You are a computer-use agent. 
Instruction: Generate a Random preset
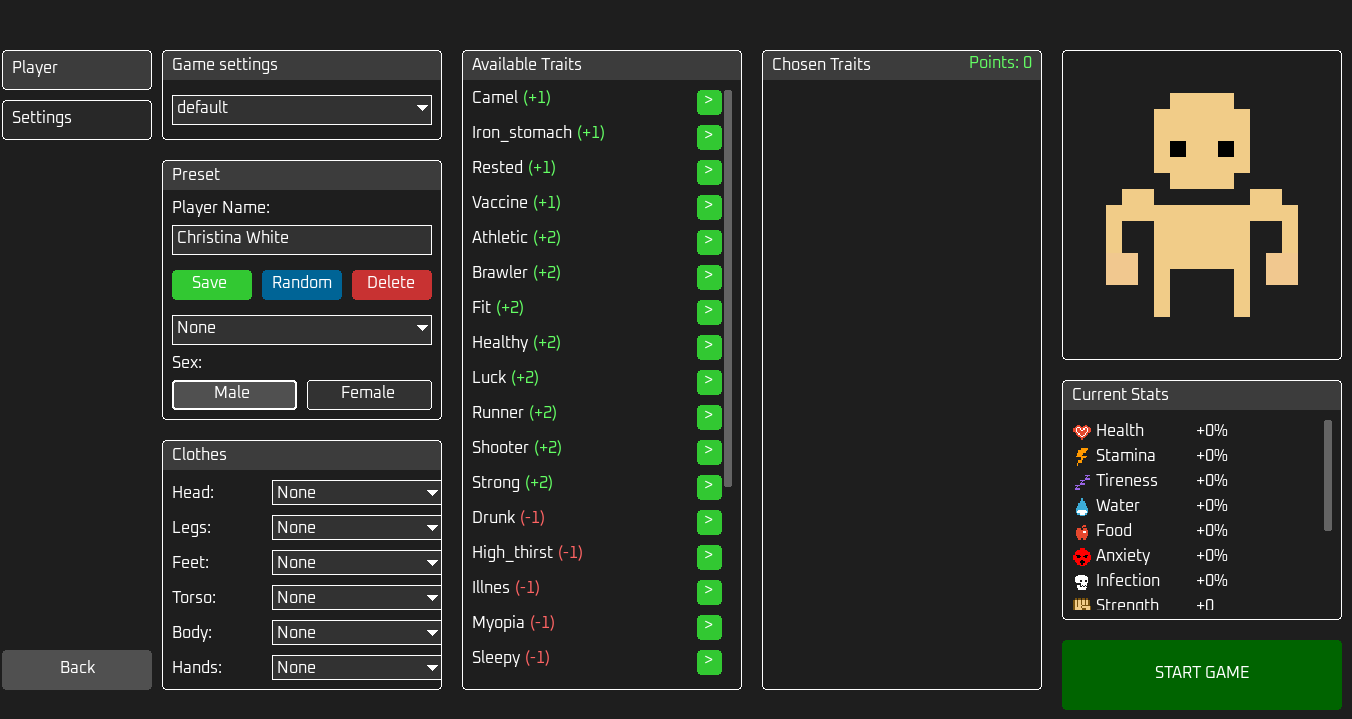click(302, 284)
